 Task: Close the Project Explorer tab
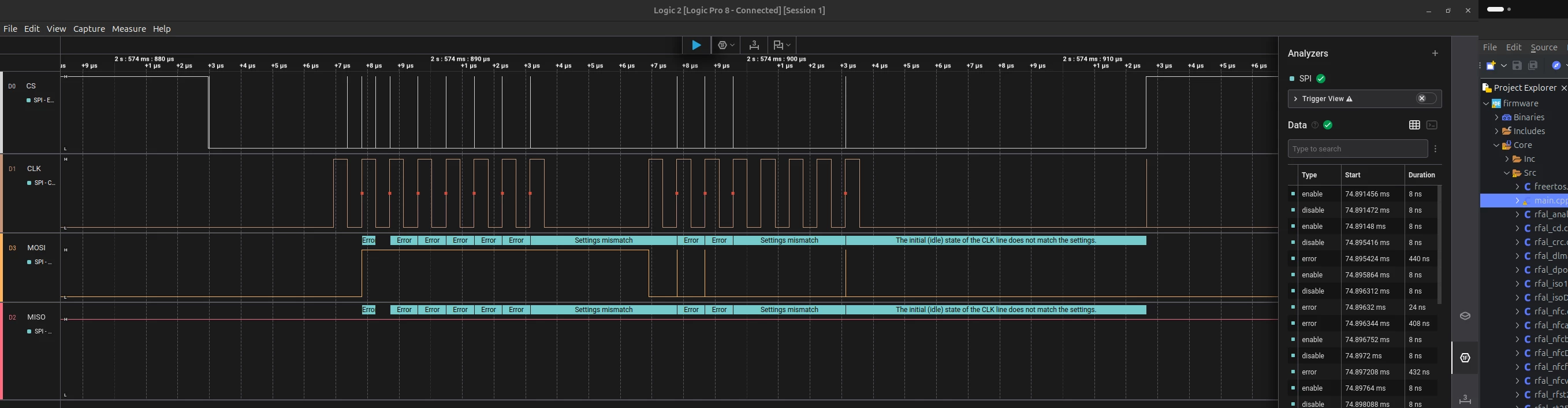pyautogui.click(x=1563, y=88)
